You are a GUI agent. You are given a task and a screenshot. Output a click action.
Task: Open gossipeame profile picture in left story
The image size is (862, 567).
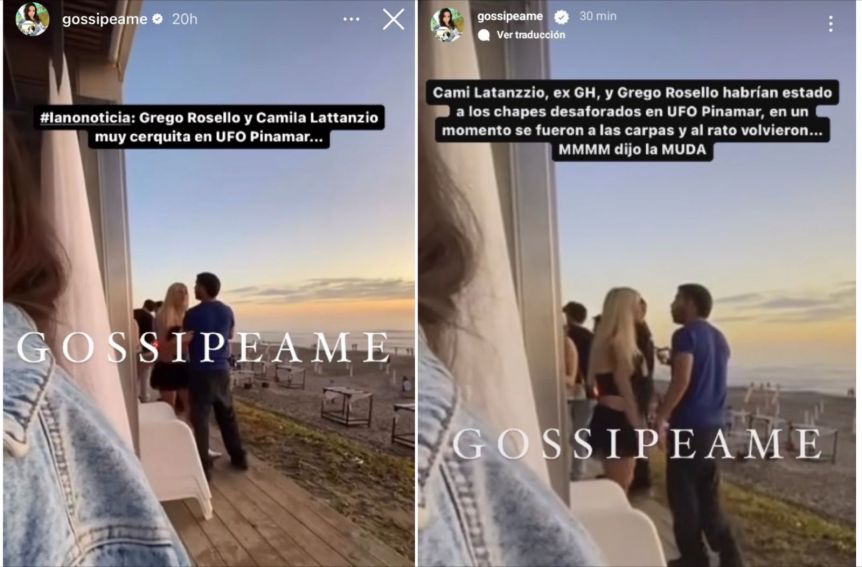32,19
